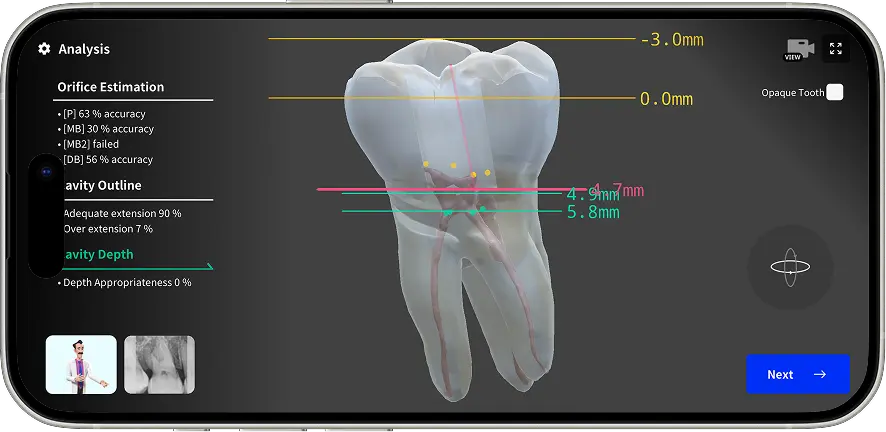Click 'Over extension 7 %' entry
The image size is (886, 432).
(107, 229)
